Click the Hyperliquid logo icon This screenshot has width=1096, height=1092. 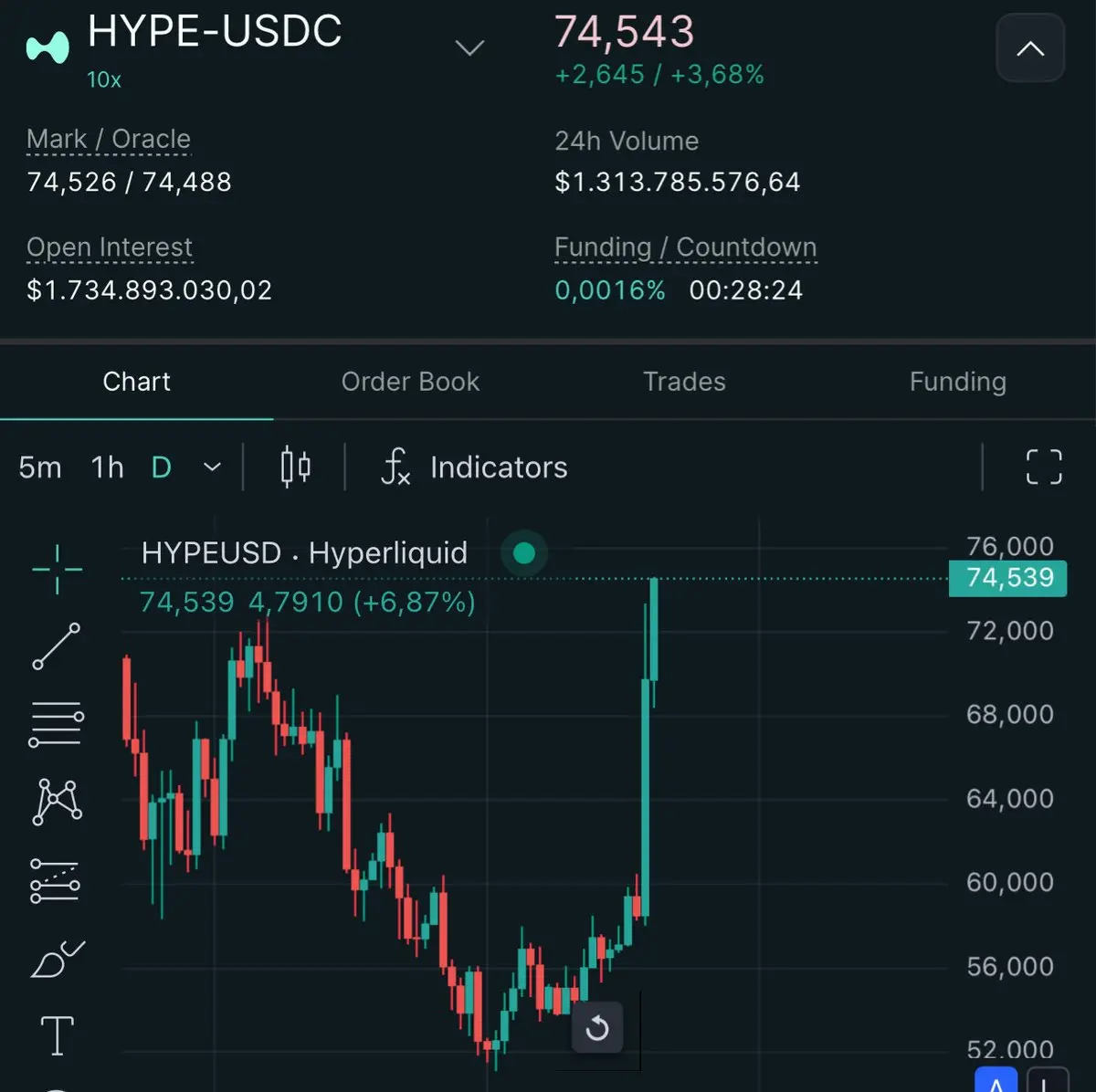(47, 47)
